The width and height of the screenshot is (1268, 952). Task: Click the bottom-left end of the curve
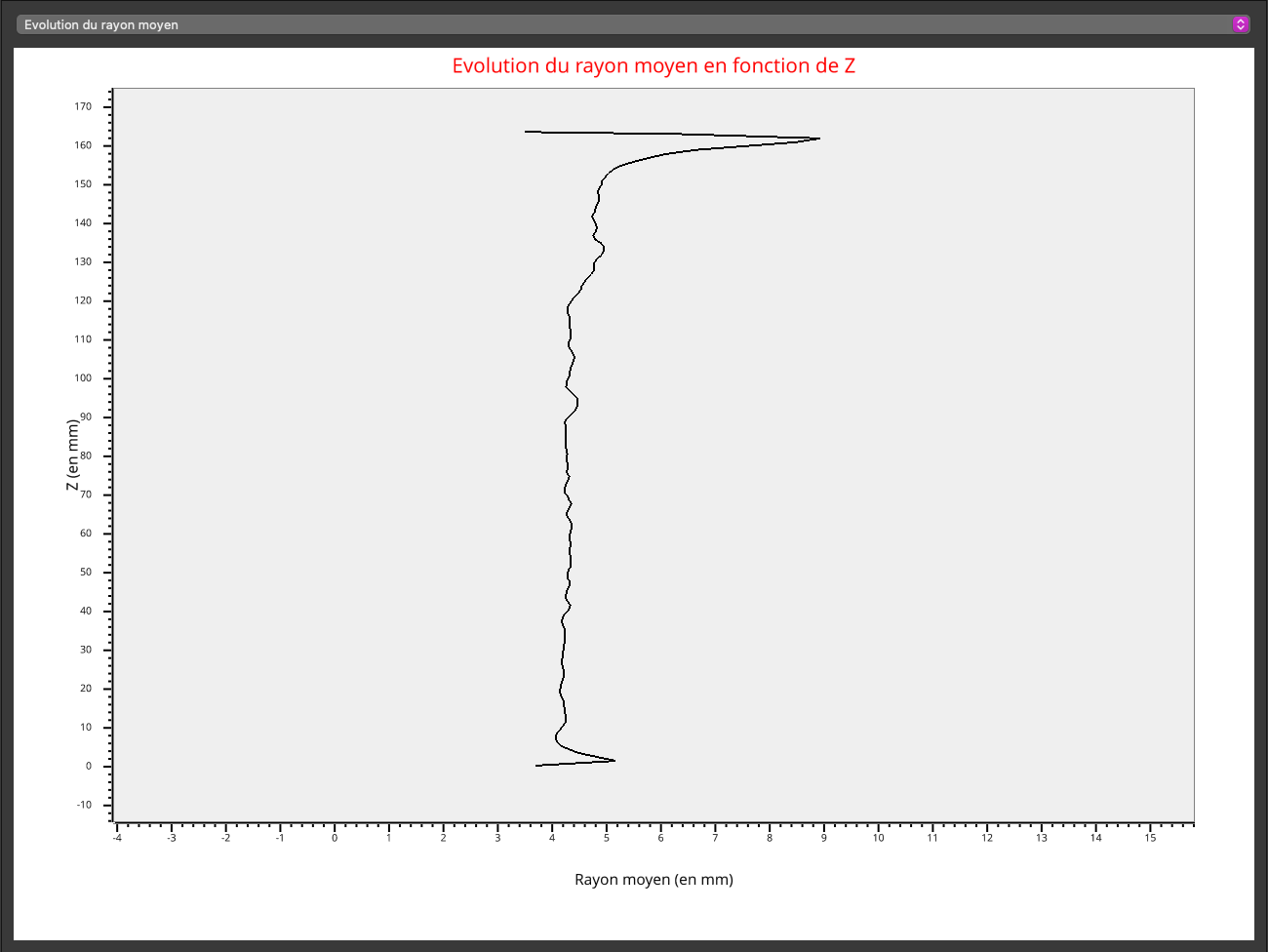pos(538,766)
